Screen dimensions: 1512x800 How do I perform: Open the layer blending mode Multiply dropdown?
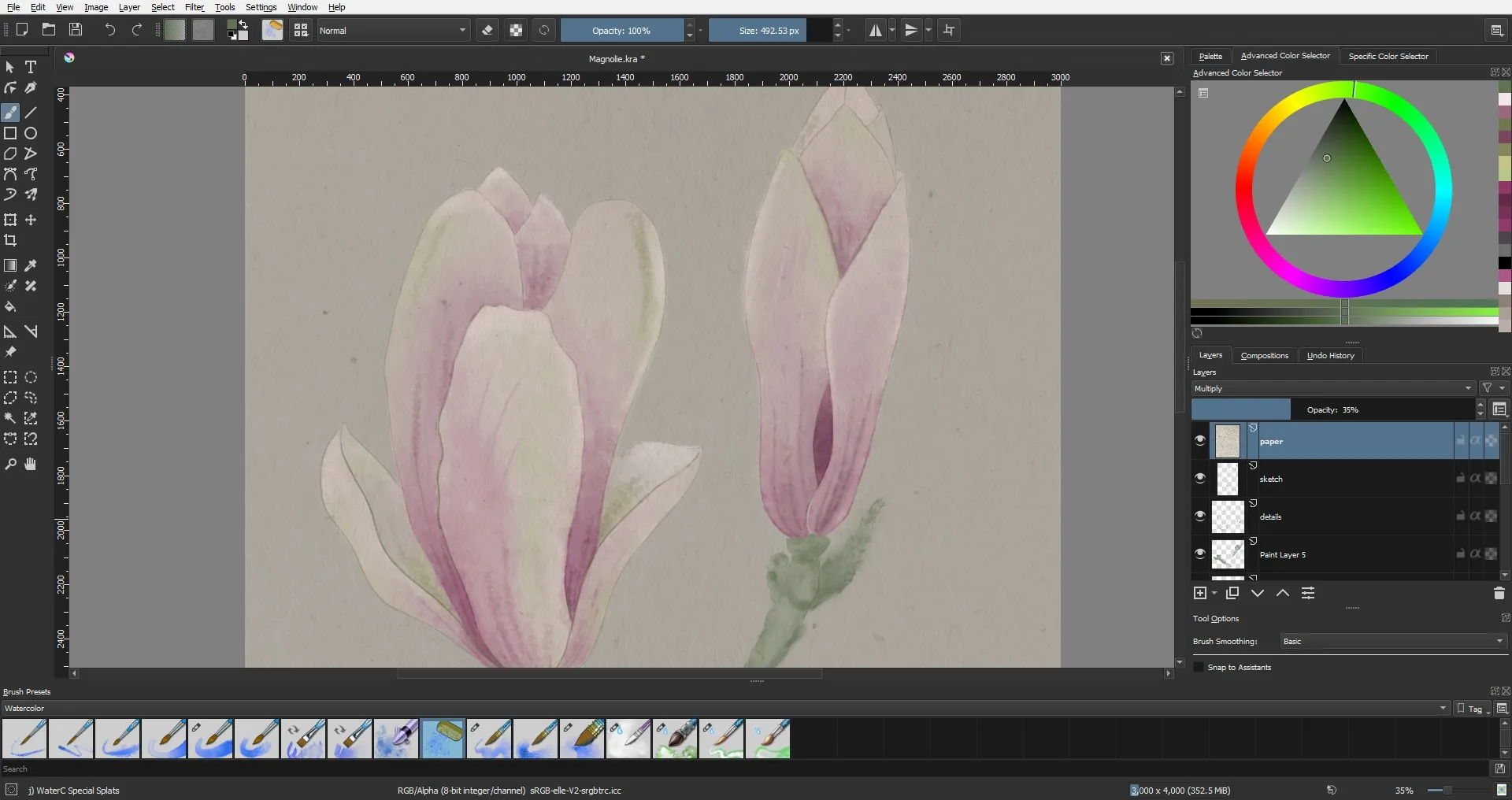pyautogui.click(x=1332, y=389)
